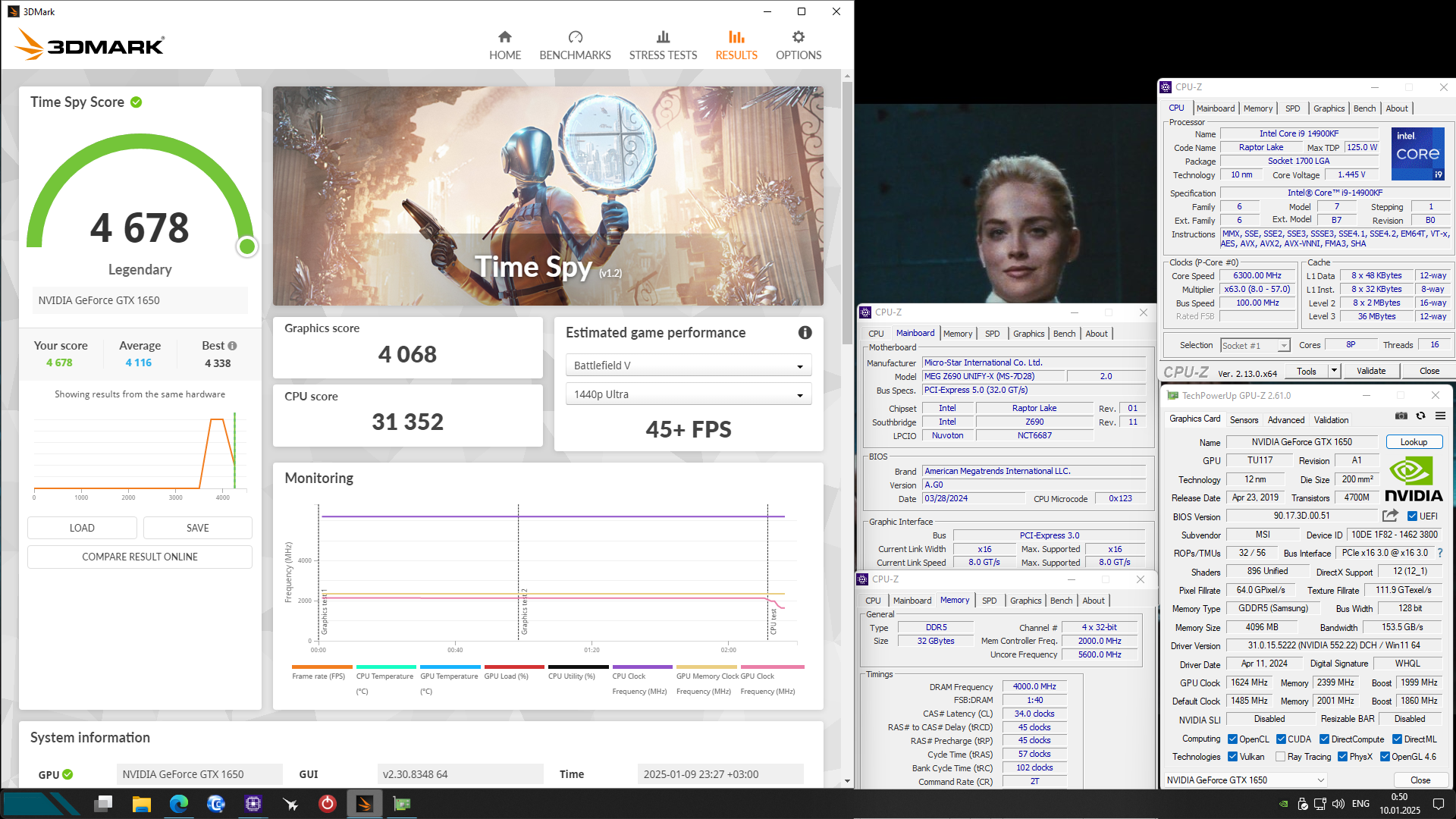The width and height of the screenshot is (1456, 819).
Task: Click the 3DMark vertical scrollbar thumb
Action: tap(847, 215)
